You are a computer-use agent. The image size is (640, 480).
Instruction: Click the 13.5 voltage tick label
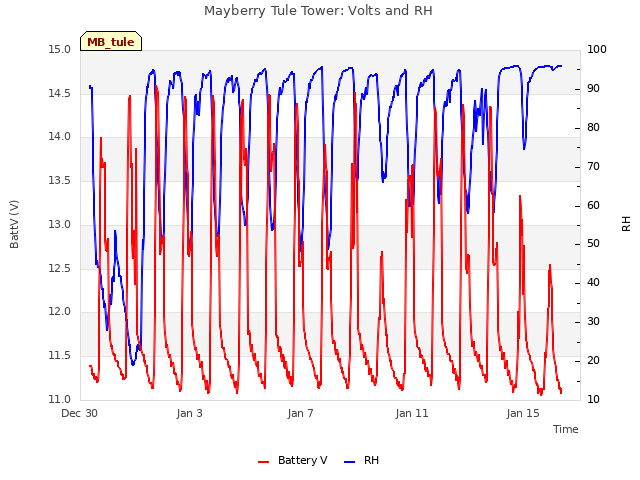[x=60, y=180]
